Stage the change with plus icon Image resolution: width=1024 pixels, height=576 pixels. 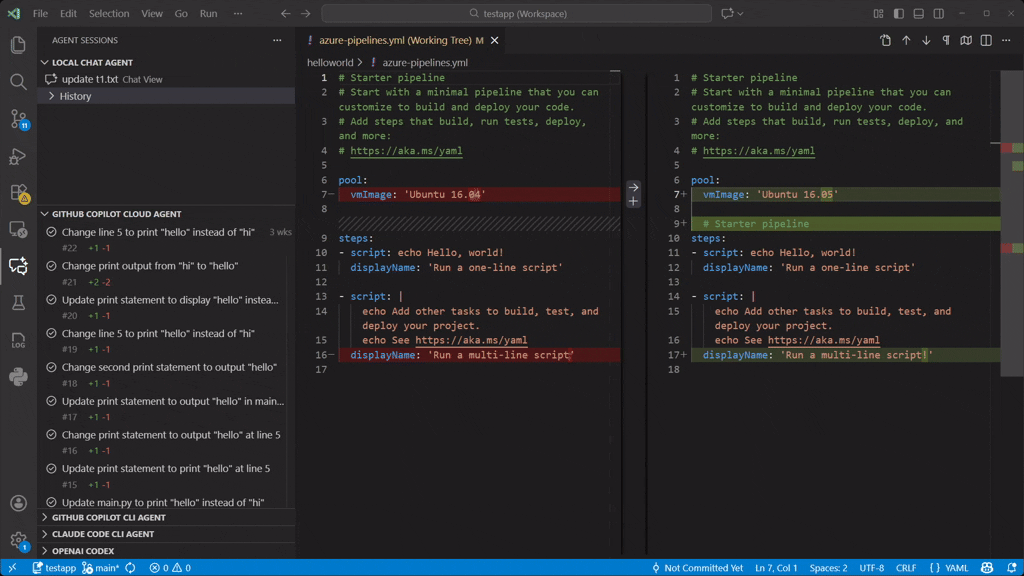click(633, 202)
